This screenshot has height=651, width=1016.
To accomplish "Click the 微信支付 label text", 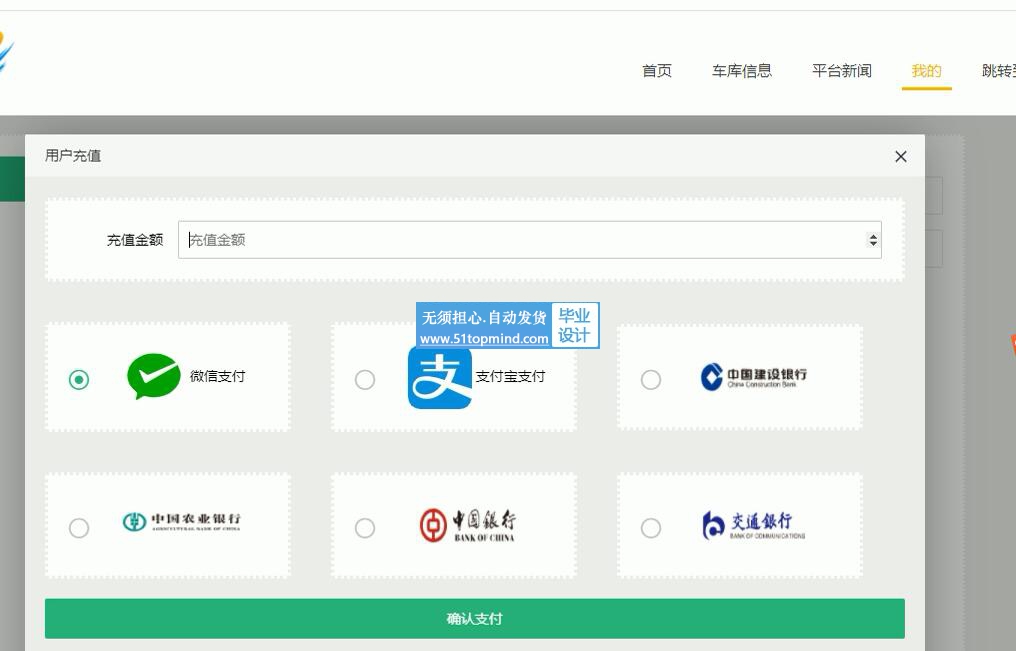I will coord(218,376).
